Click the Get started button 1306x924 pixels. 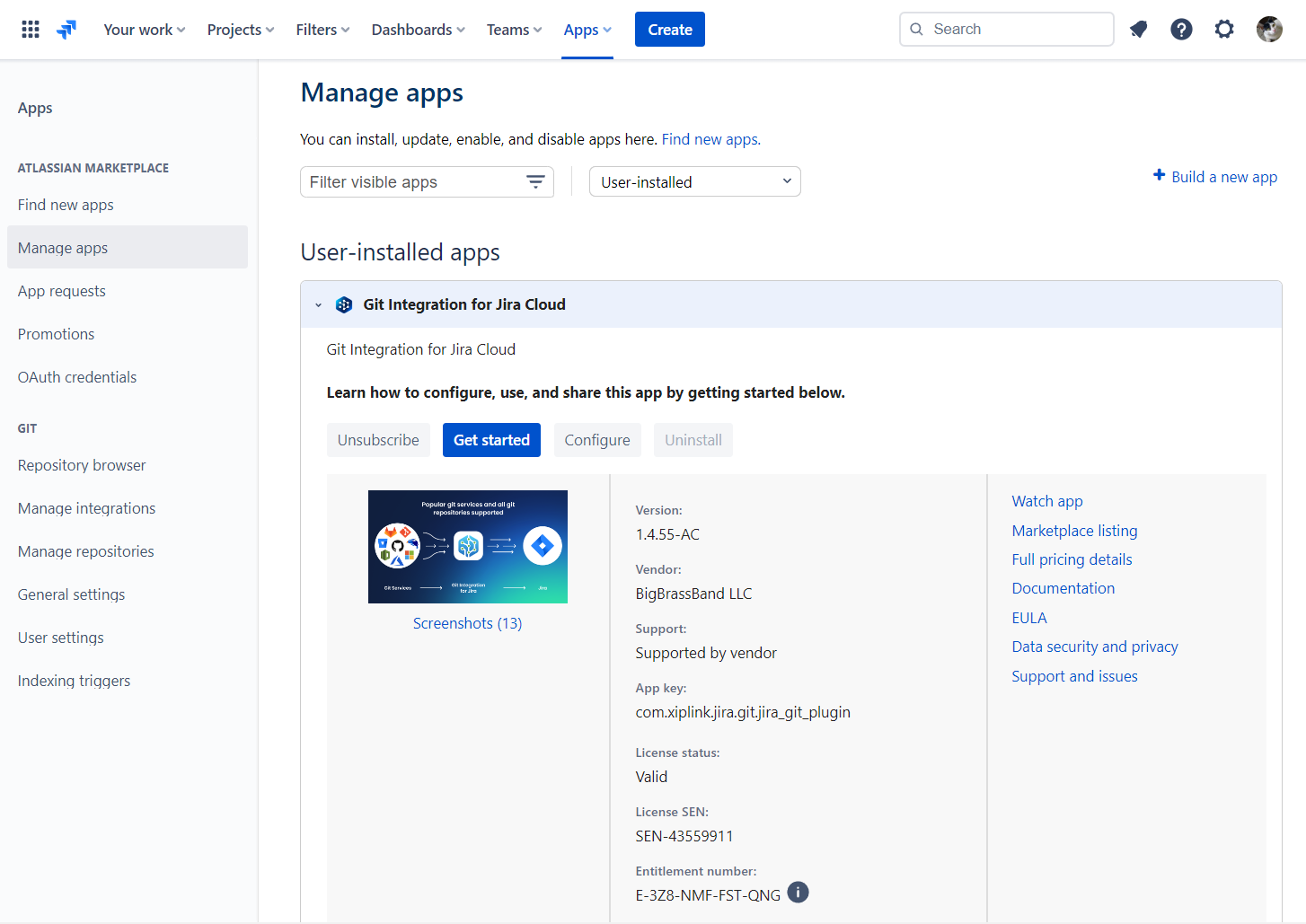(x=491, y=440)
